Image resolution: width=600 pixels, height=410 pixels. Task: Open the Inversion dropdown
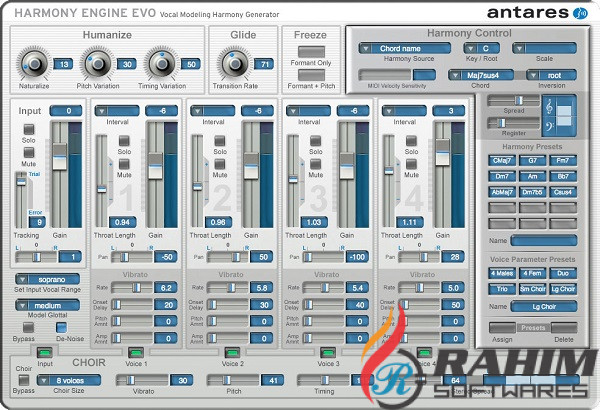tap(551, 75)
